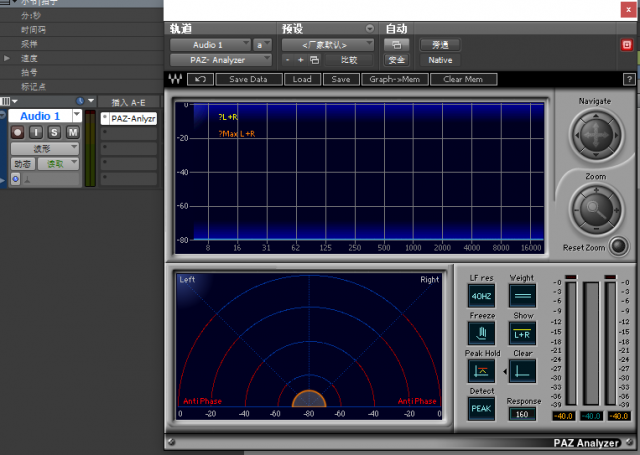Mute the Audio 1 track
Viewport: 640px width, 455px height.
73,132
